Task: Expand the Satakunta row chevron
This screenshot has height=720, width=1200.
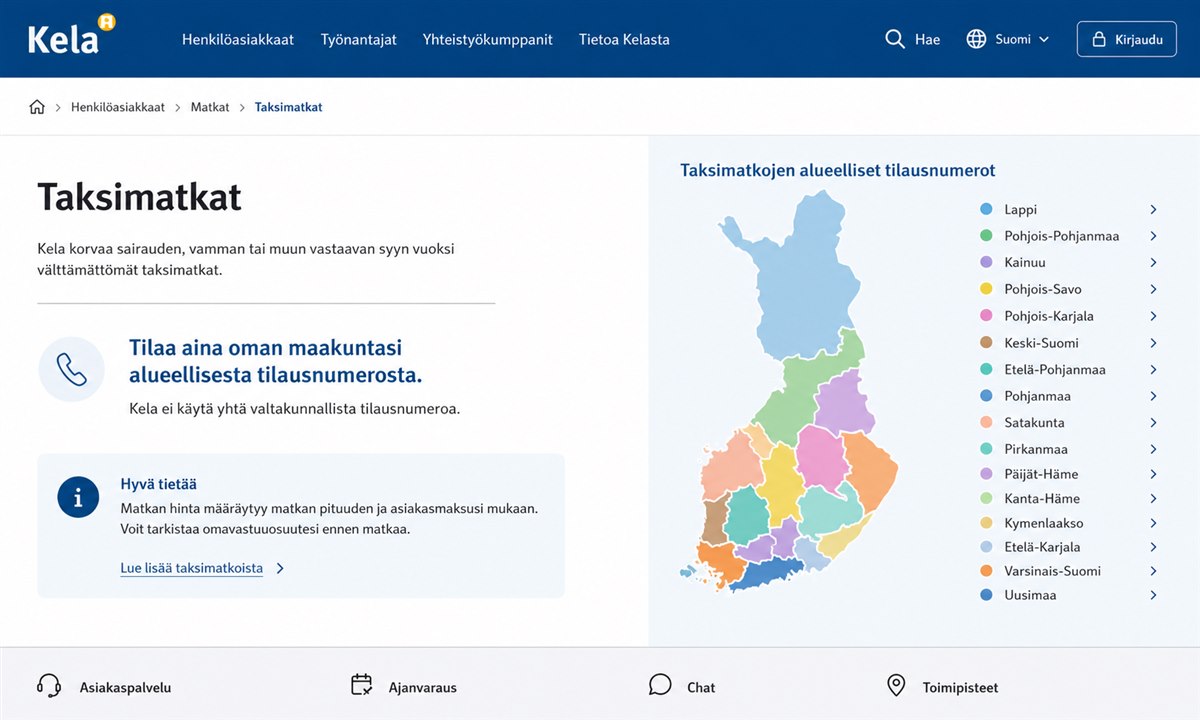Action: 1153,423
